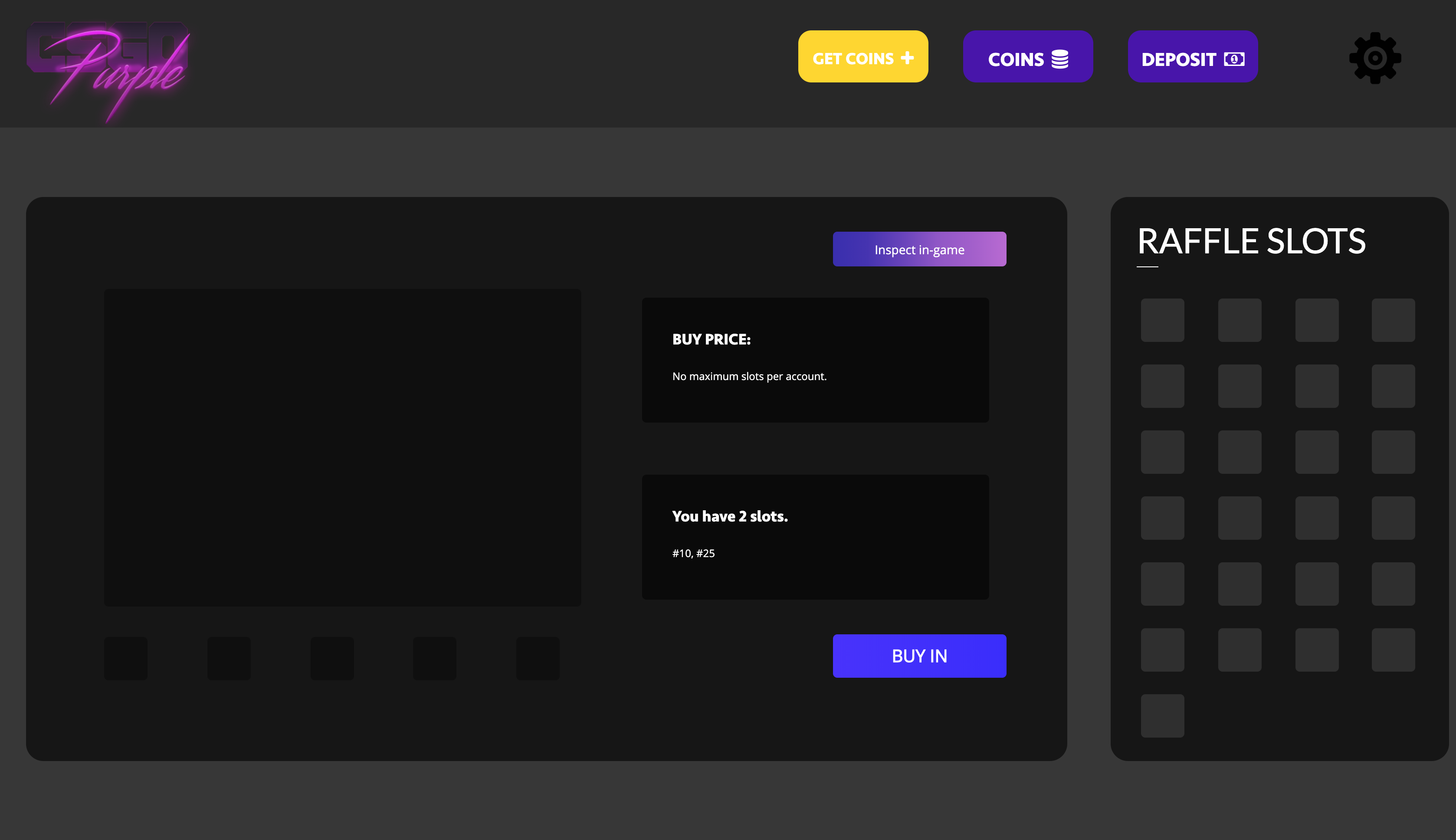The width and height of the screenshot is (1456, 840).
Task: Select the last single raffle slot at bottom
Action: 1162,715
